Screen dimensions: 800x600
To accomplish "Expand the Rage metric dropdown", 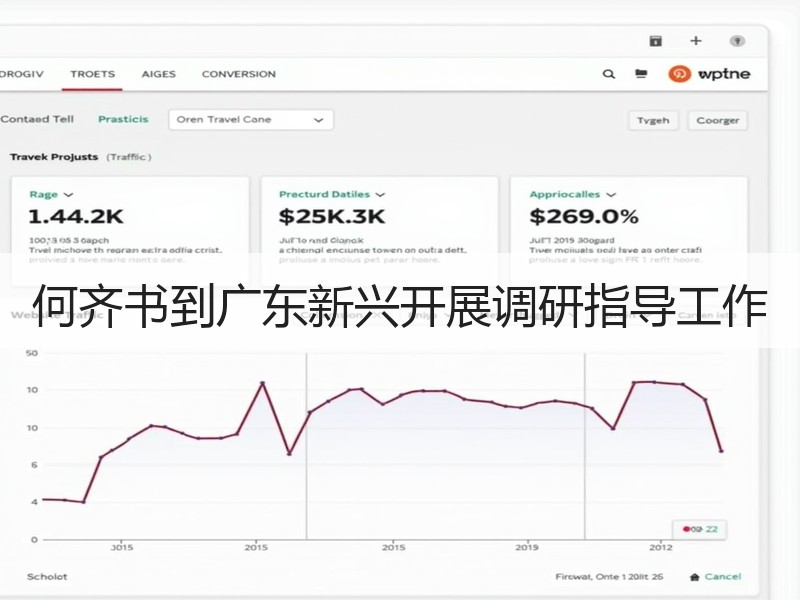I will click(x=51, y=194).
